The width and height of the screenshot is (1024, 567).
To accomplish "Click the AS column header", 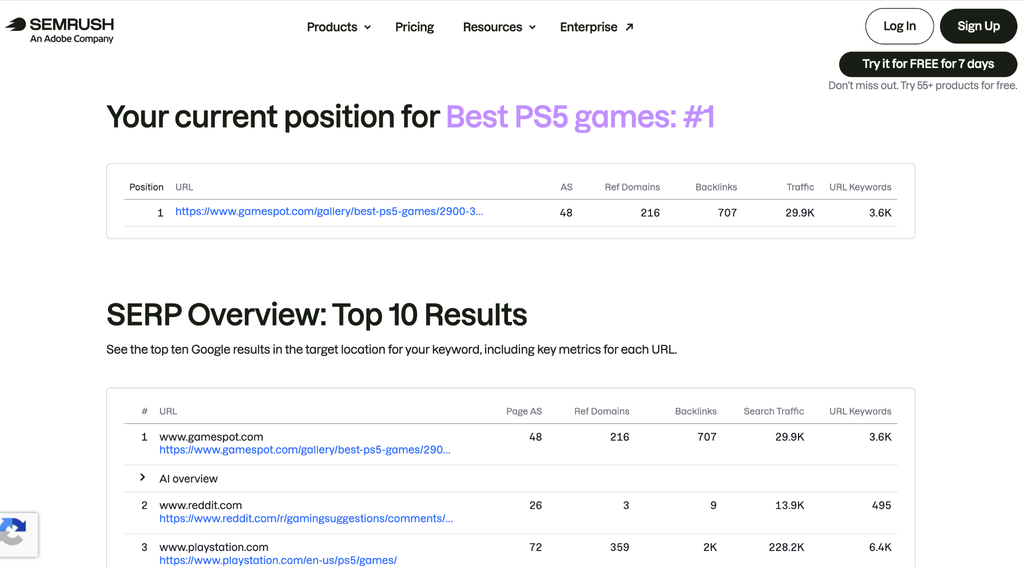I will click(x=566, y=187).
